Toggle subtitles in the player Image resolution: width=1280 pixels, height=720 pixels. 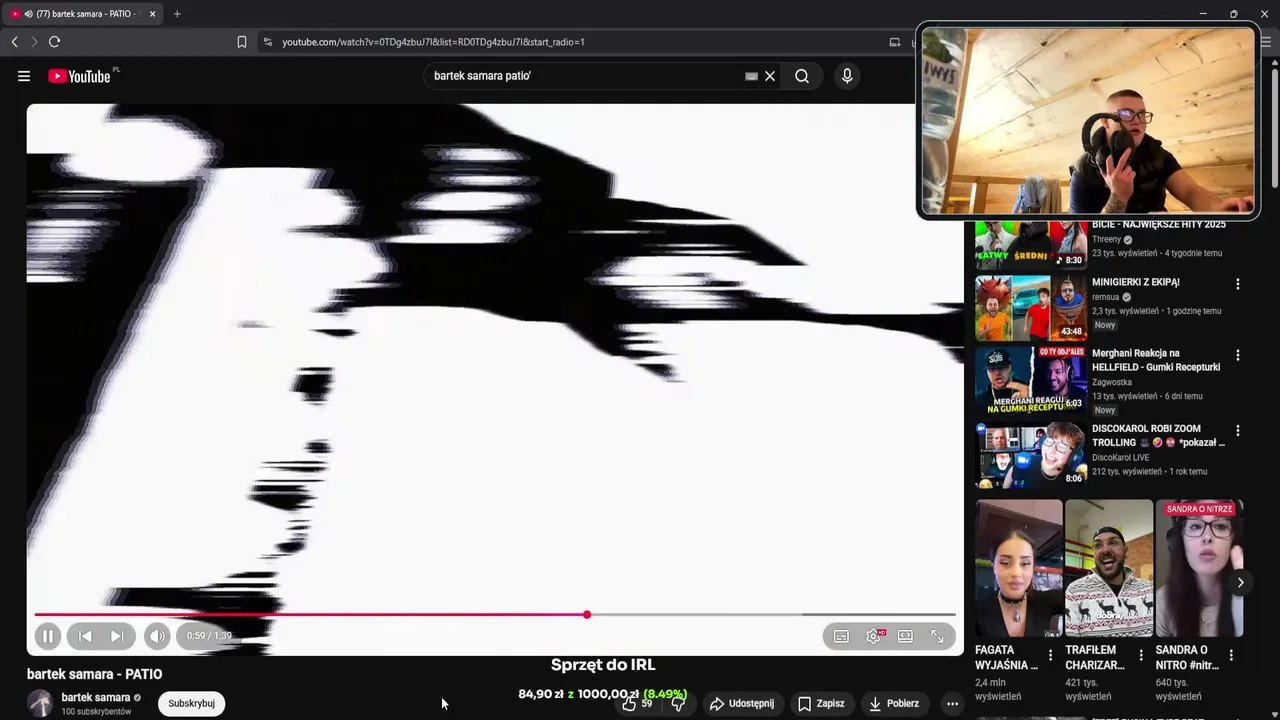(x=841, y=636)
